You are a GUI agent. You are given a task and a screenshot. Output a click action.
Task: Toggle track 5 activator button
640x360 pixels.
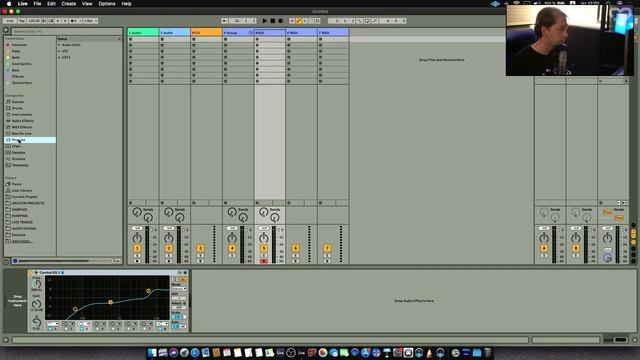coord(264,248)
